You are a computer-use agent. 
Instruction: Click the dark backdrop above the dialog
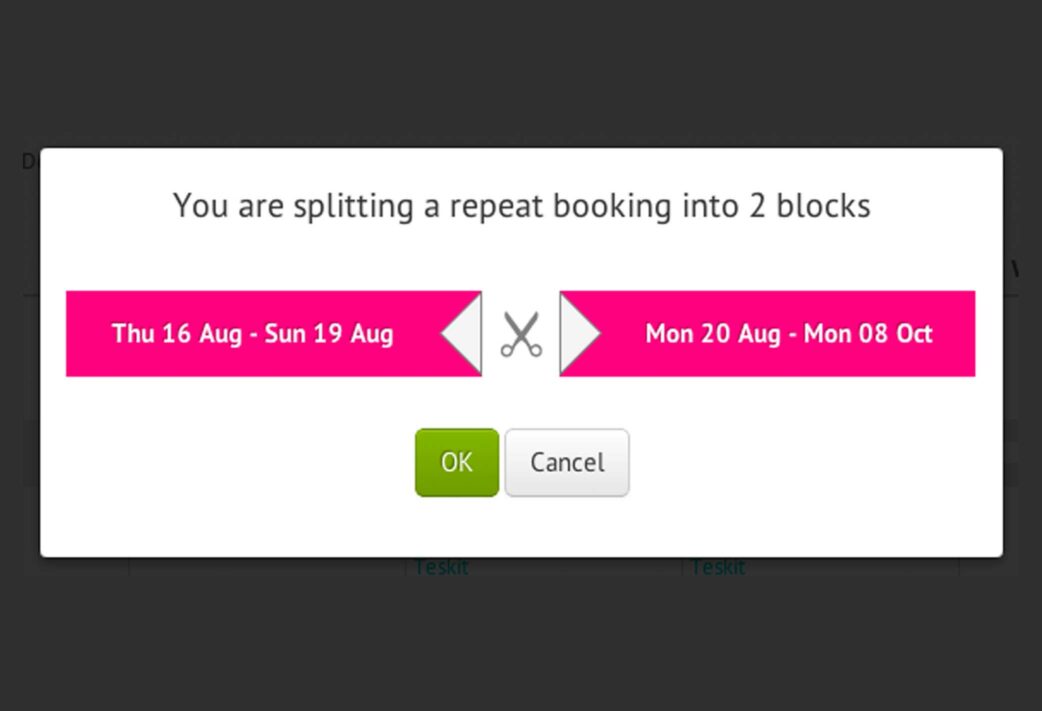(521, 73)
